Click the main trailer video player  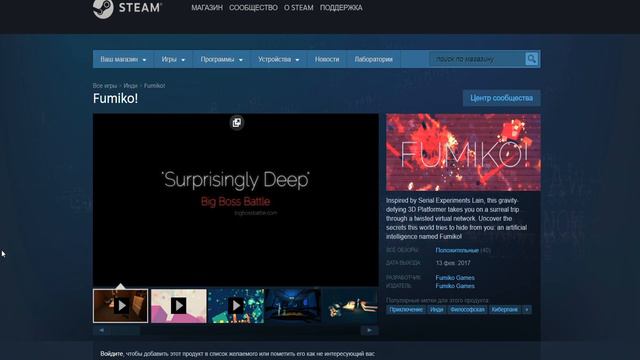coord(236,200)
